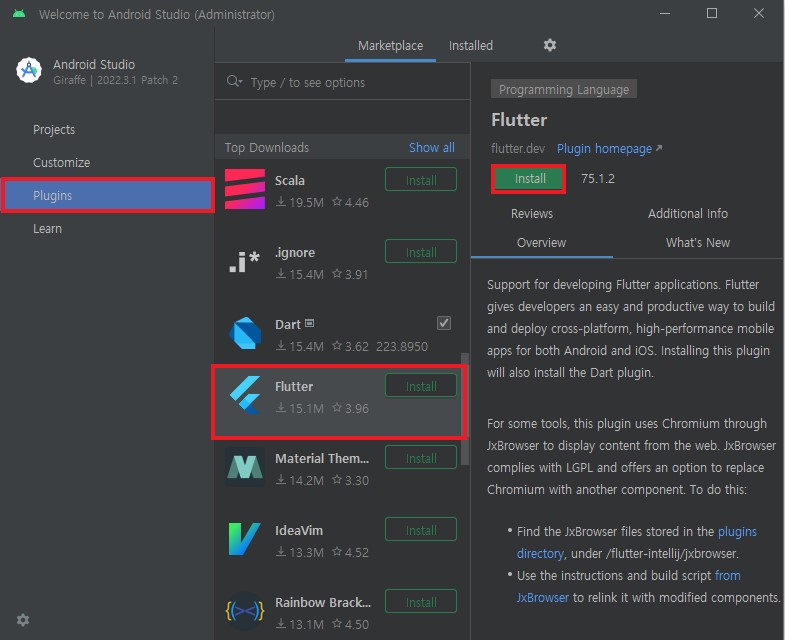This screenshot has width=785, height=640.
Task: Click the Top Downloads heading
Action: [266, 148]
